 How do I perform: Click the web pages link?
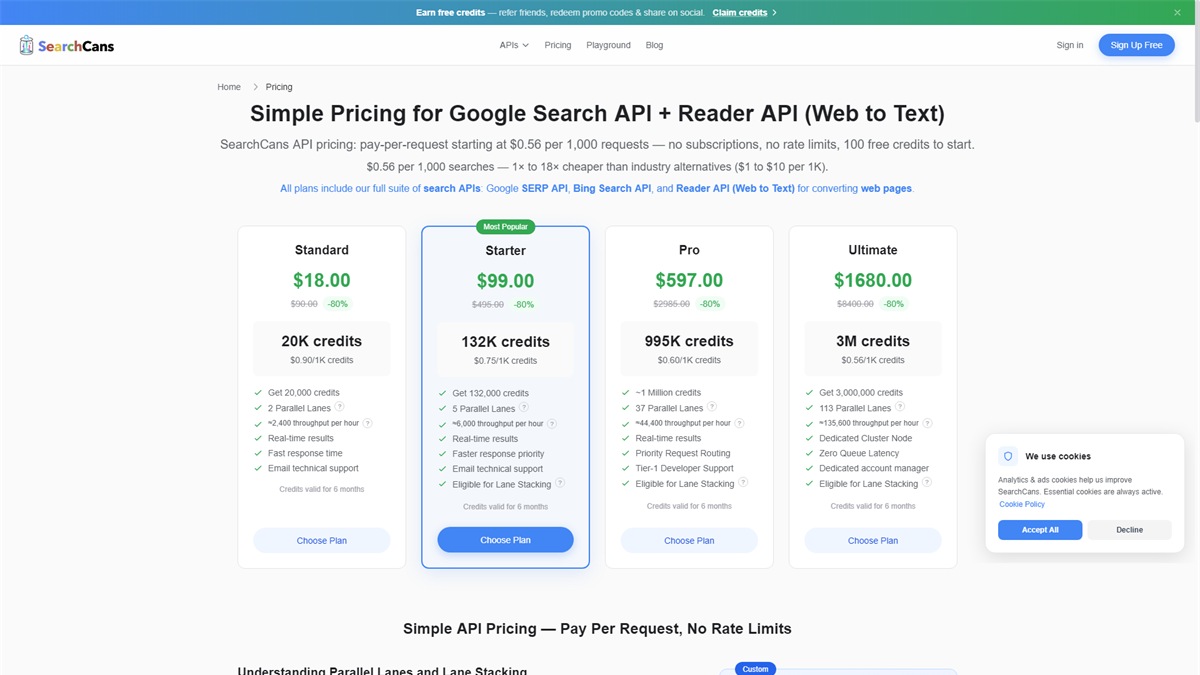886,188
